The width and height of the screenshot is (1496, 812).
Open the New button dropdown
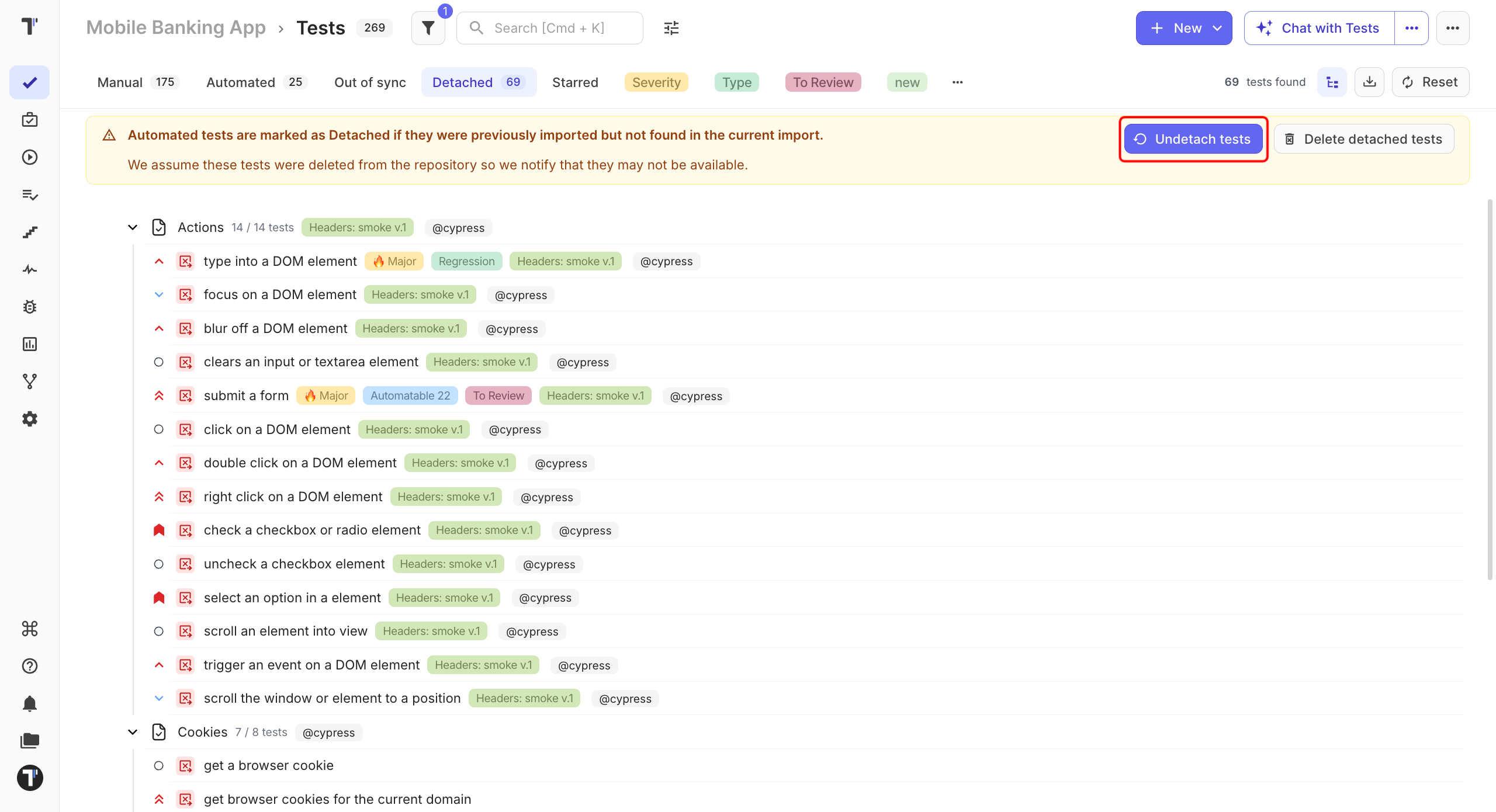pos(1184,28)
